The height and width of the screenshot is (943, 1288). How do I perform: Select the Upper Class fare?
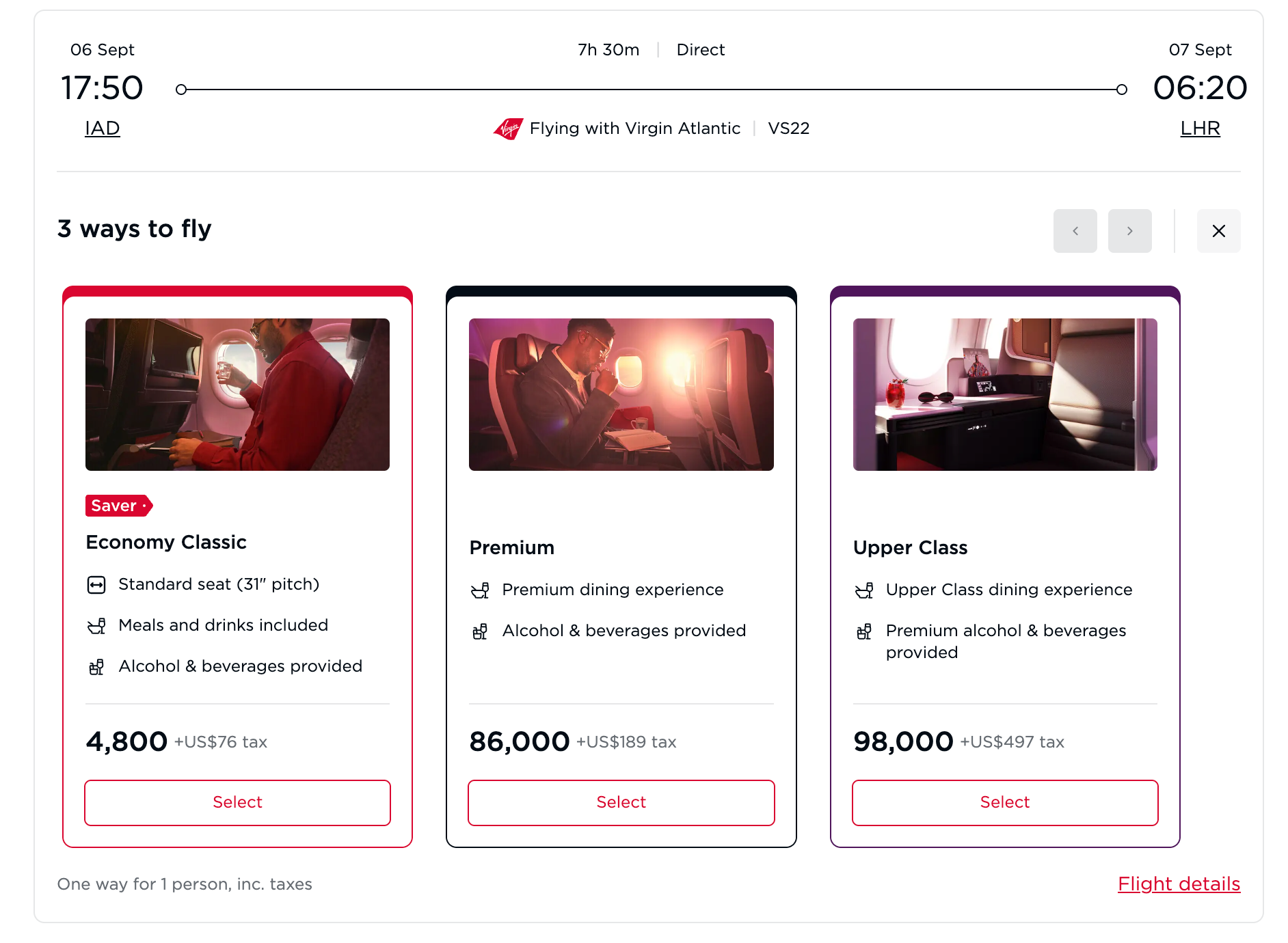(x=1005, y=802)
